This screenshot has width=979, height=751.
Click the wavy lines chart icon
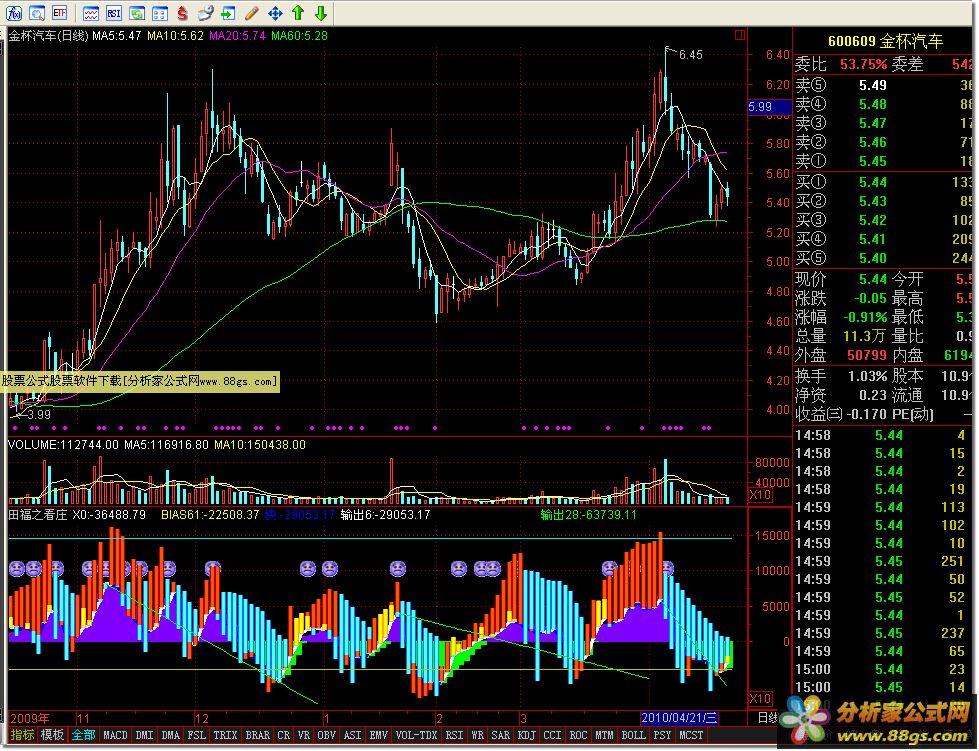coord(91,12)
